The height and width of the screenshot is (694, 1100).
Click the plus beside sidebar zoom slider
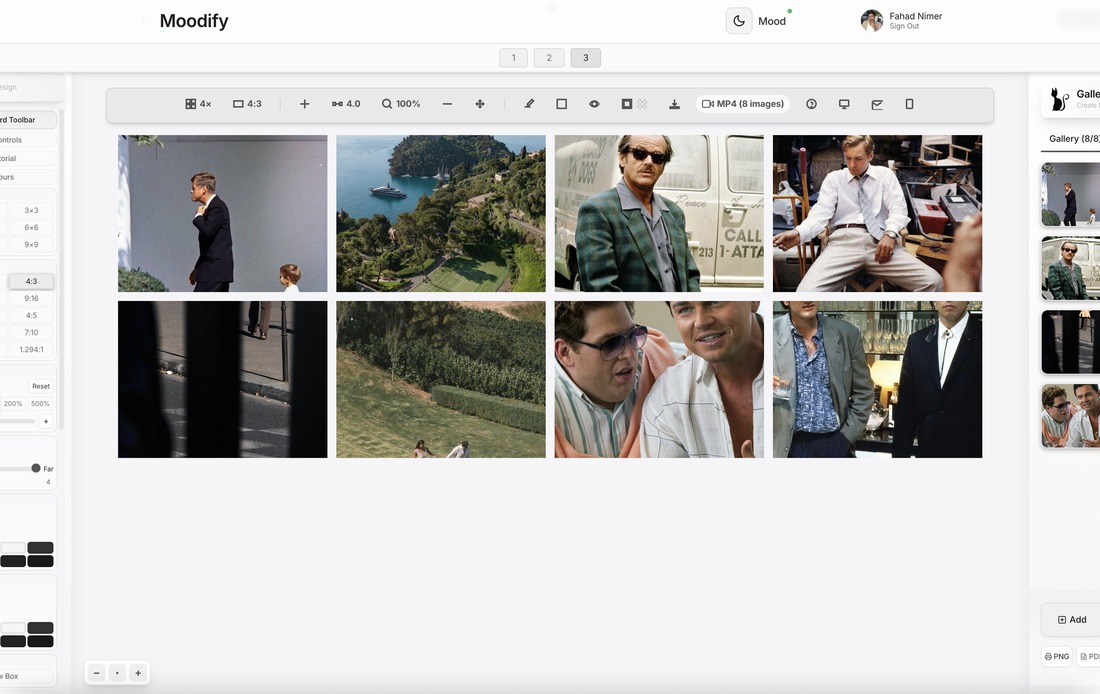[x=46, y=422]
